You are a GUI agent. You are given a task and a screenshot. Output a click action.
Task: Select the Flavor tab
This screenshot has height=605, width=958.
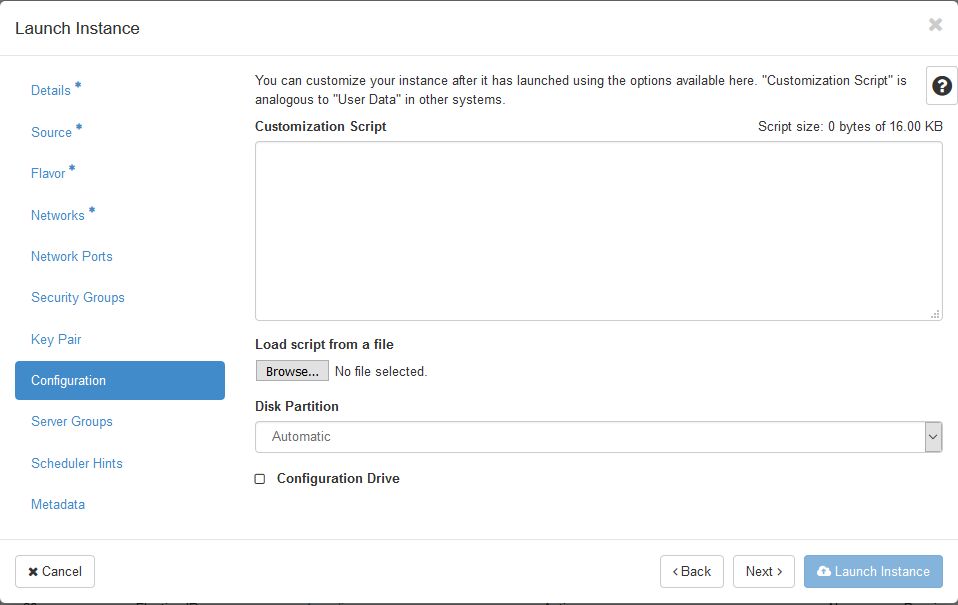(48, 174)
